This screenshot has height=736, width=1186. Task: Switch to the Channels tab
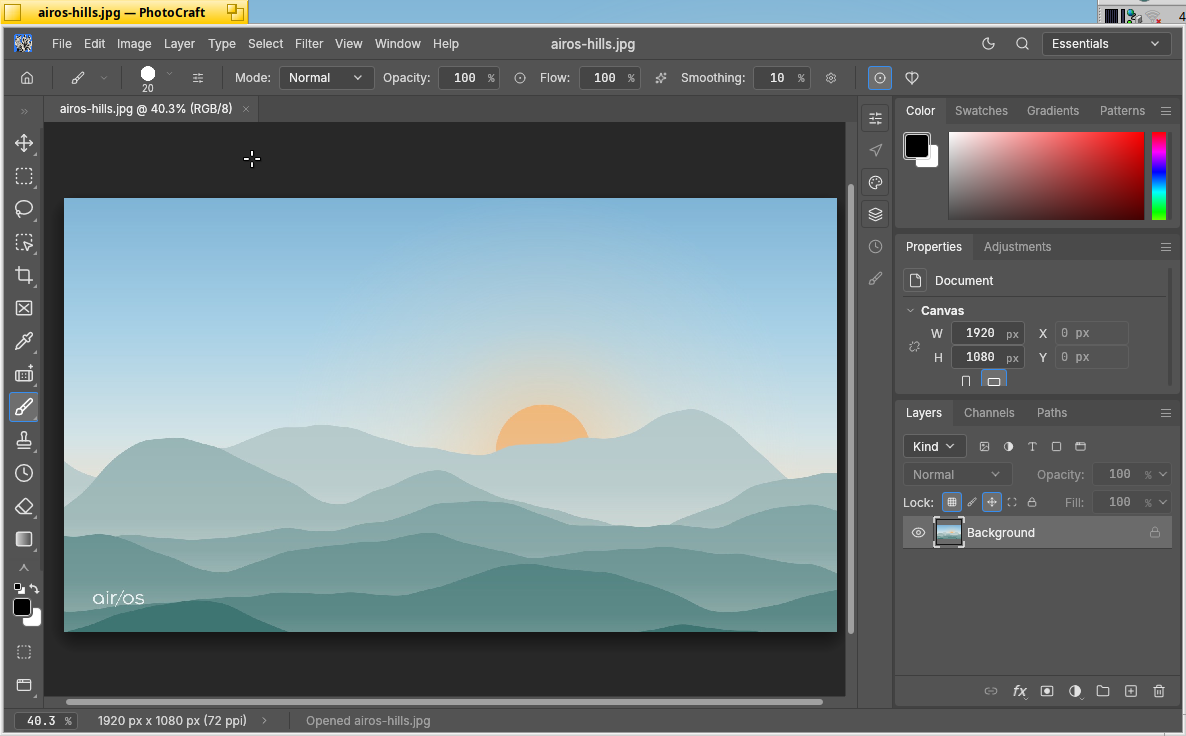pos(989,412)
